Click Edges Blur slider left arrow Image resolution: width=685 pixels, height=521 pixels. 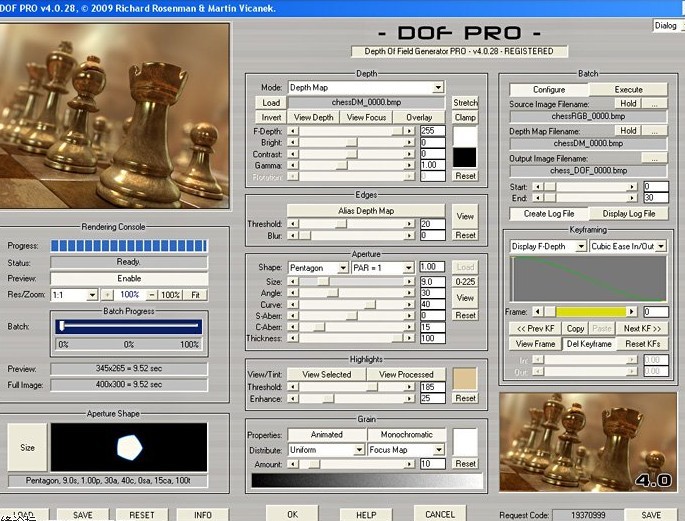293,235
